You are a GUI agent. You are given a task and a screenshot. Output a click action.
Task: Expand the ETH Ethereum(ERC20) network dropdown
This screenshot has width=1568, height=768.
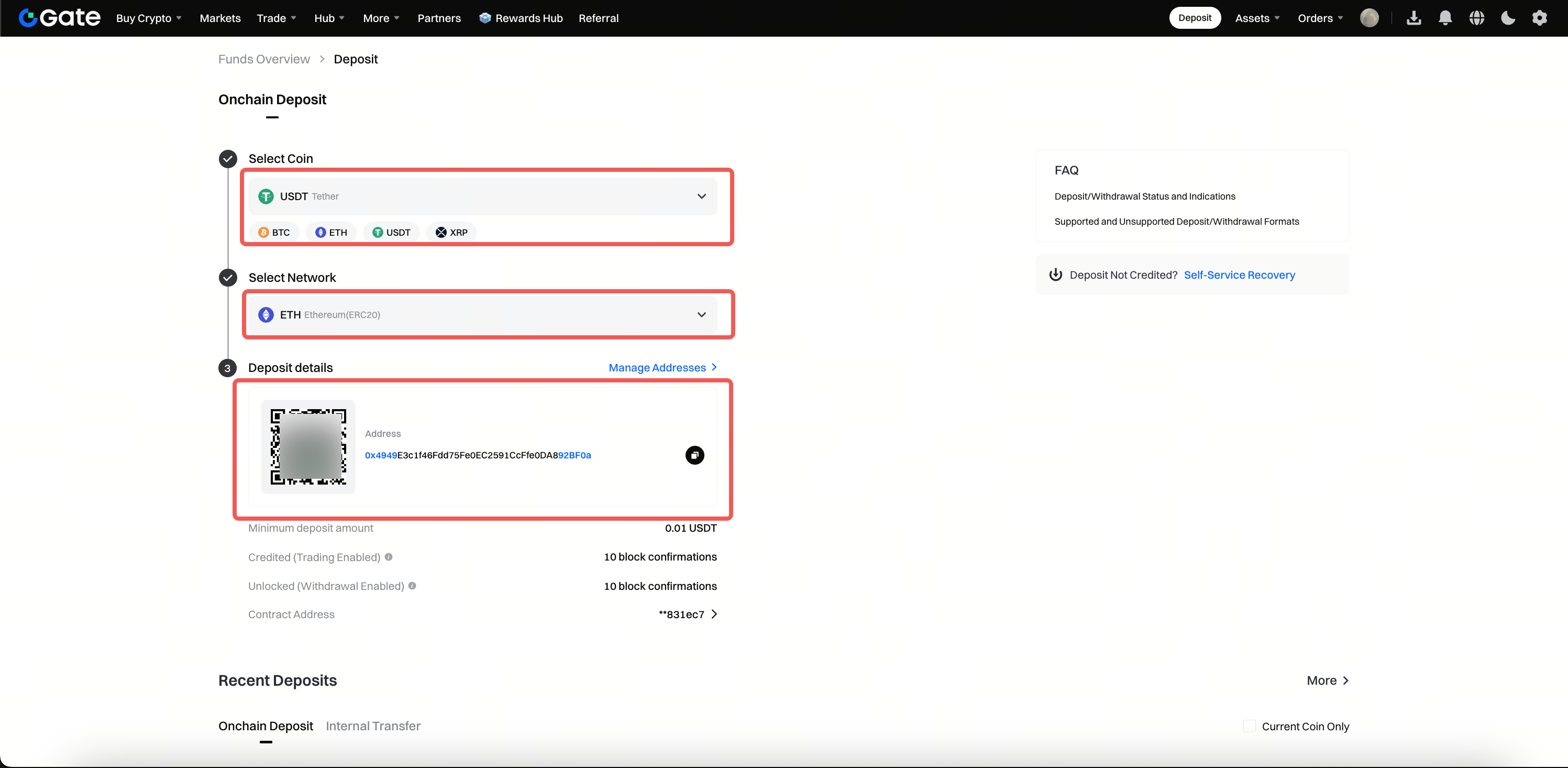(x=483, y=315)
